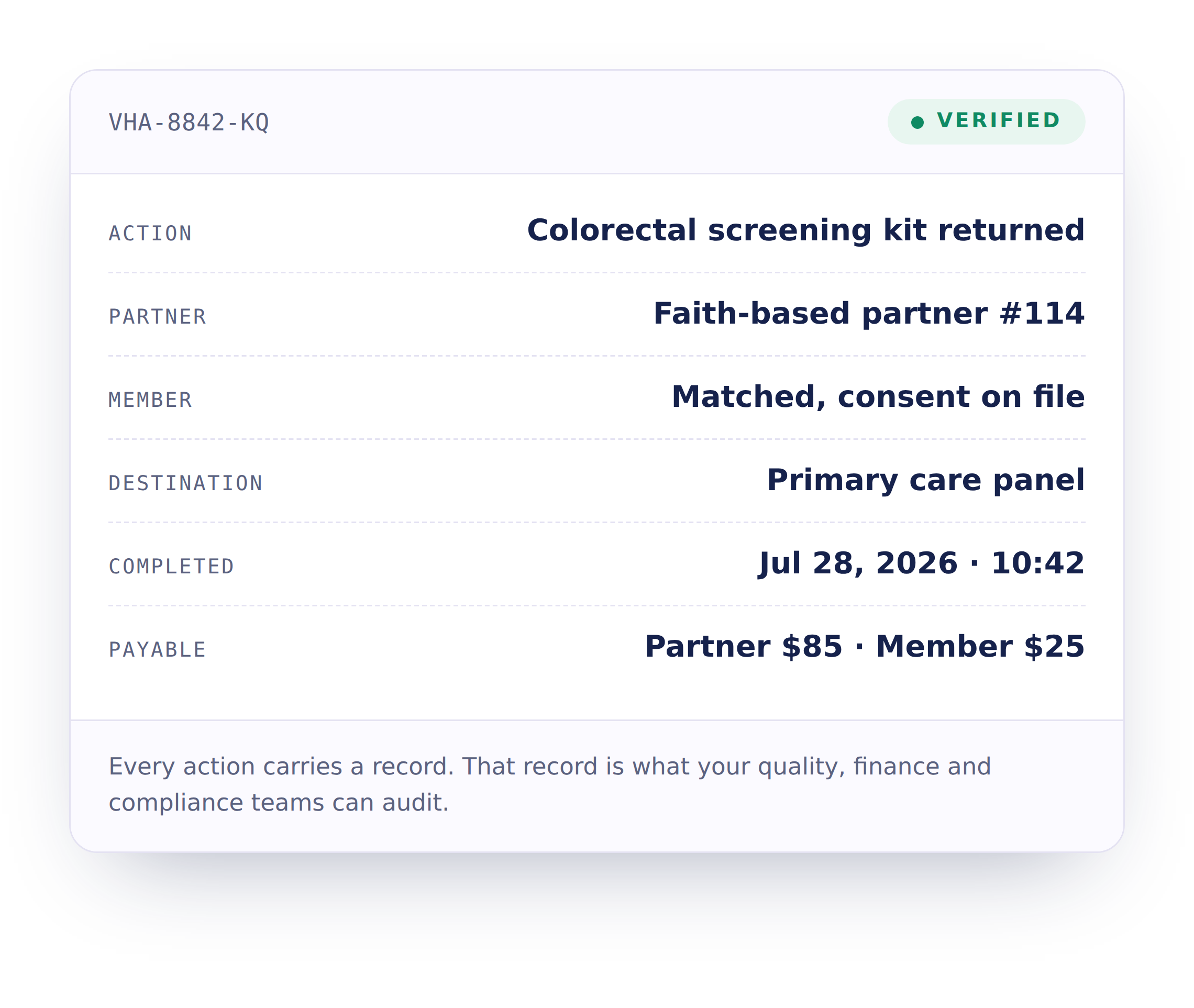Viewport: 1194px width, 1008px height.
Task: Select Partner $85 payable amount
Action: [743, 647]
